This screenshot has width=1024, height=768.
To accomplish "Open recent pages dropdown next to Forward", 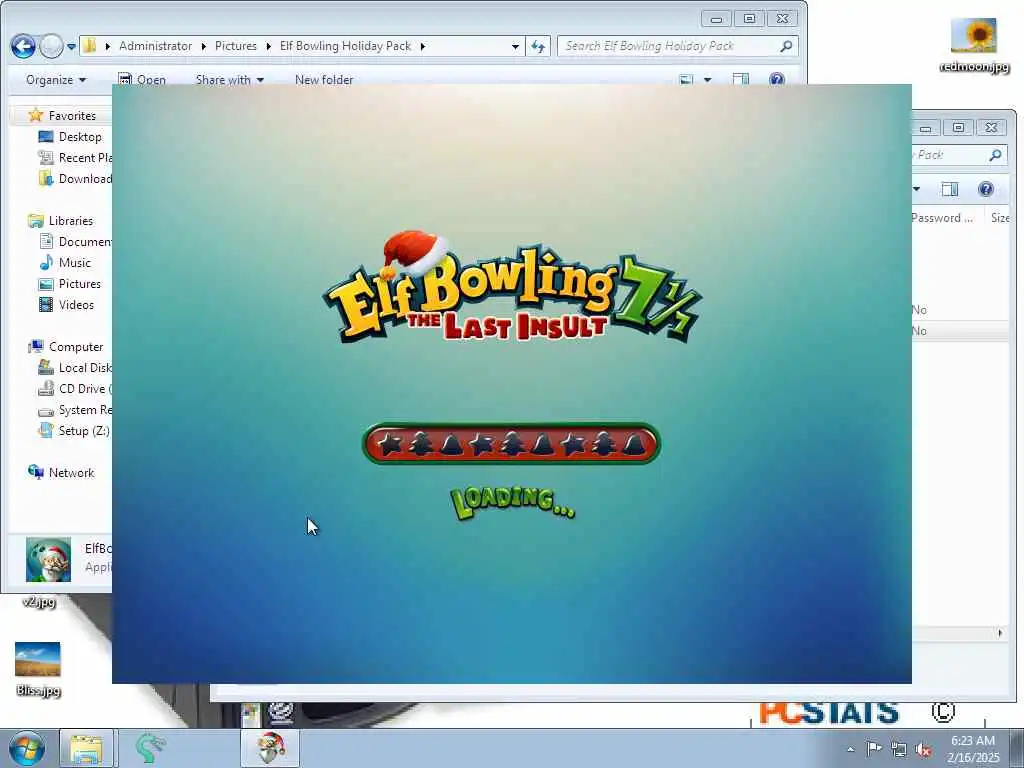I will click(71, 47).
